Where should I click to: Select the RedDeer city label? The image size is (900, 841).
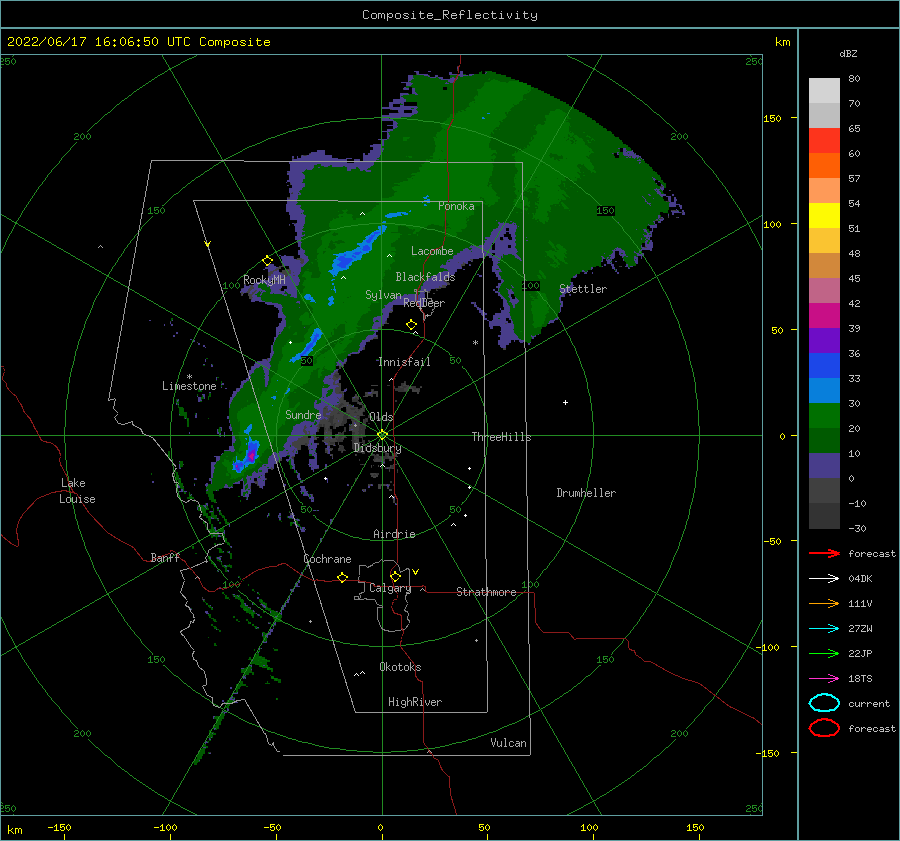[x=424, y=303]
